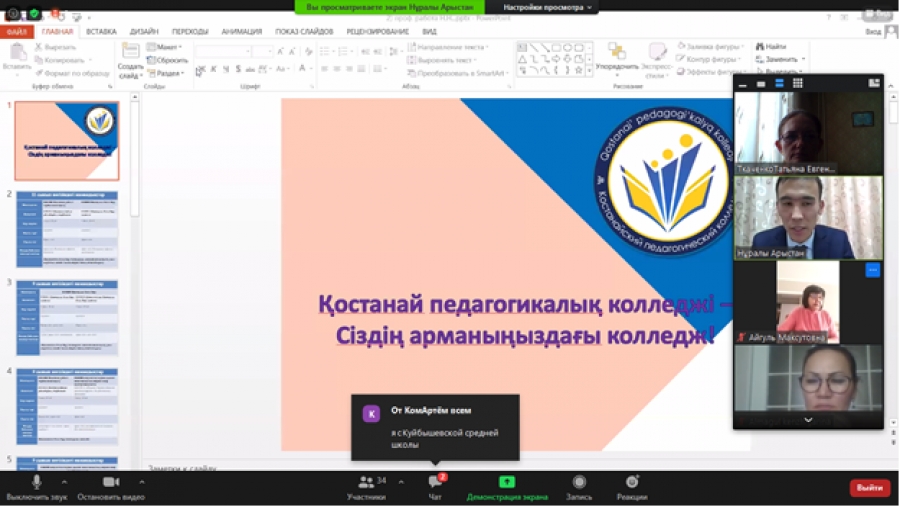Open the Показ слайдов tab

(x=304, y=32)
